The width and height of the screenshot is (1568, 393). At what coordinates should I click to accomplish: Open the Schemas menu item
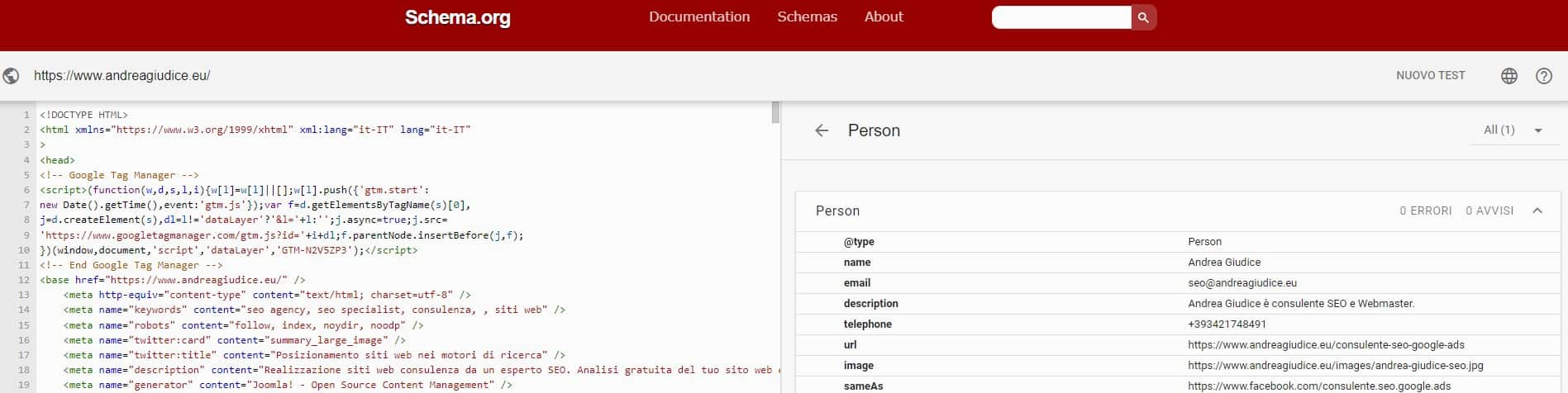pyautogui.click(x=807, y=17)
